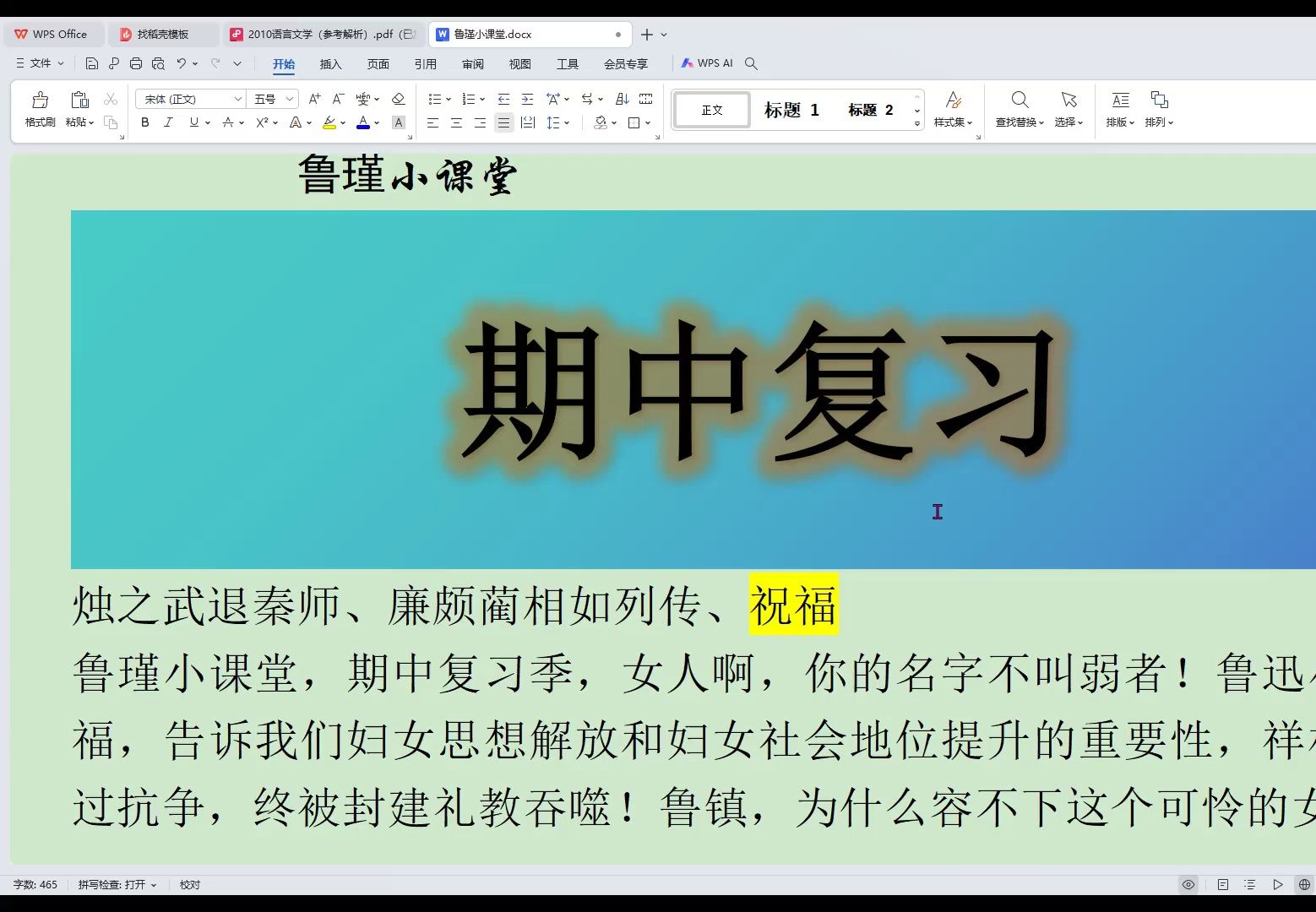Center-align the paragraph
This screenshot has height=912, width=1316.
456,122
